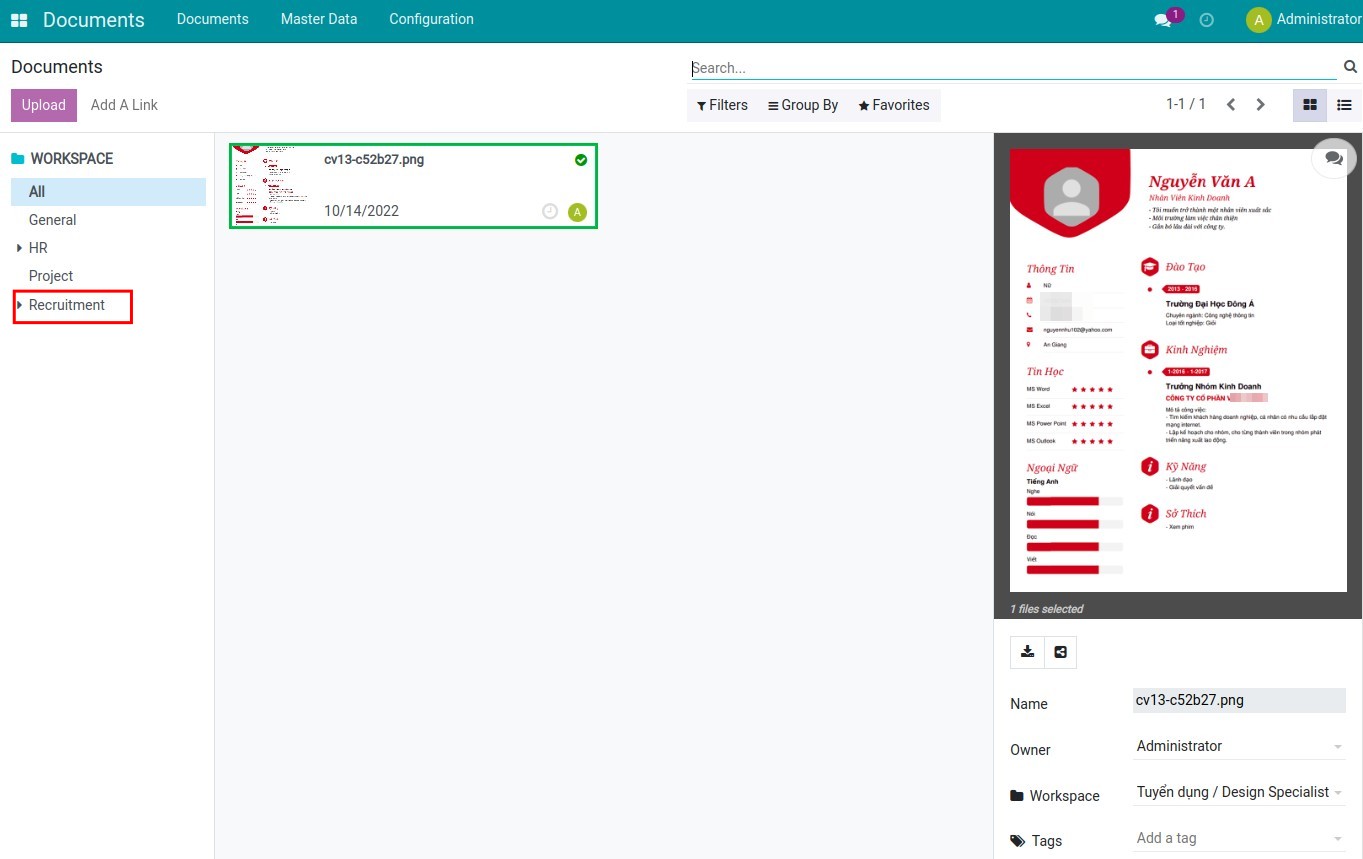Open the Configuration menu
1363x859 pixels.
tap(431, 19)
